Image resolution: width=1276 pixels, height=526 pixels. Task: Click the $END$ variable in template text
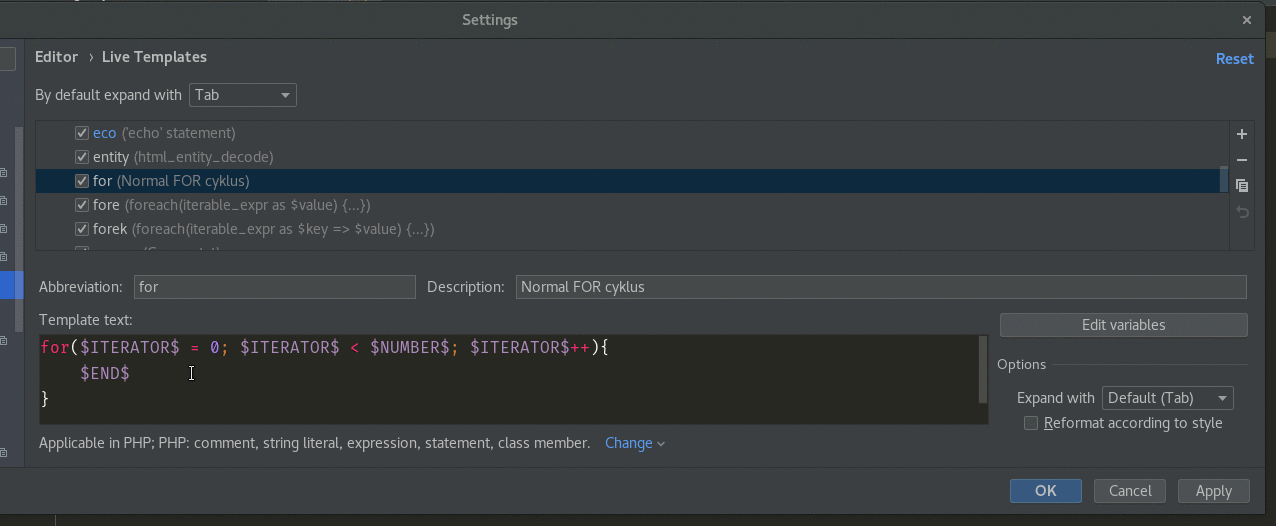105,373
